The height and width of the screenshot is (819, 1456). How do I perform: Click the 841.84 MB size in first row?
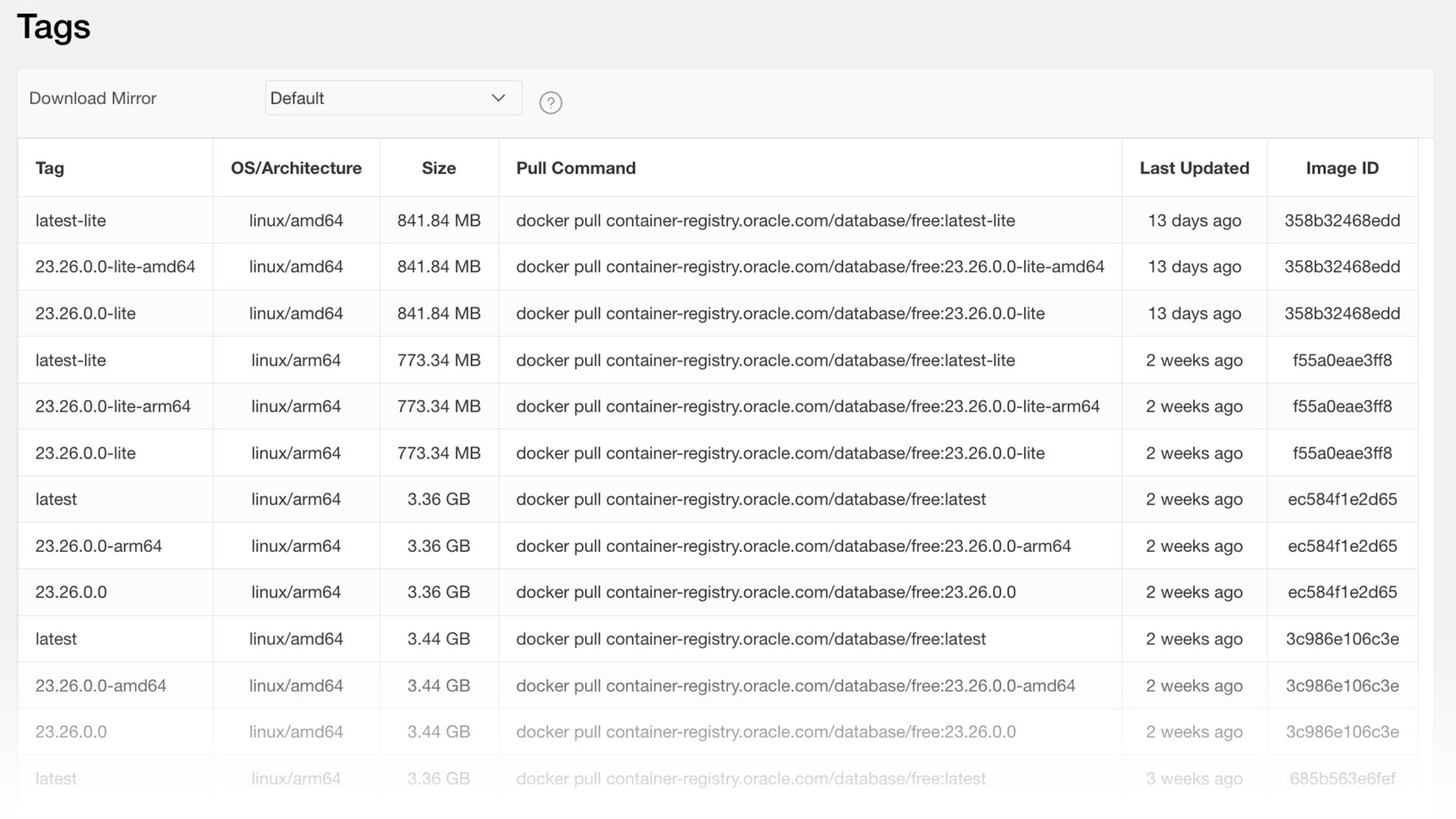pyautogui.click(x=438, y=221)
